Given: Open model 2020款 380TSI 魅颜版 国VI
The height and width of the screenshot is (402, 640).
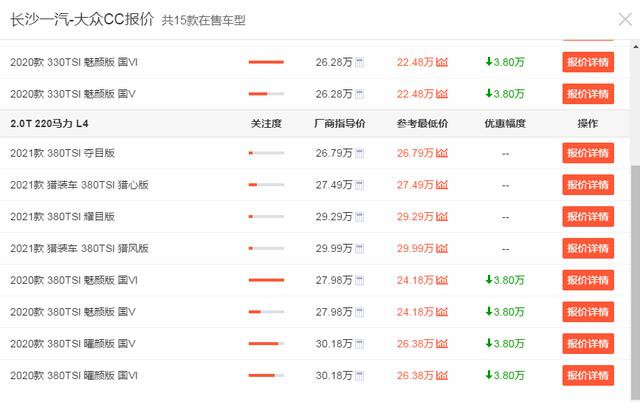Looking at the screenshot, I should [74, 280].
